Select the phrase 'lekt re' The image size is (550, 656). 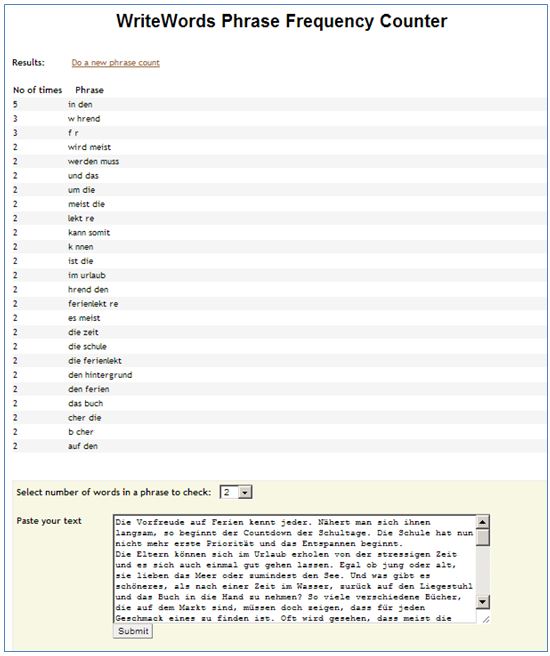tap(81, 218)
